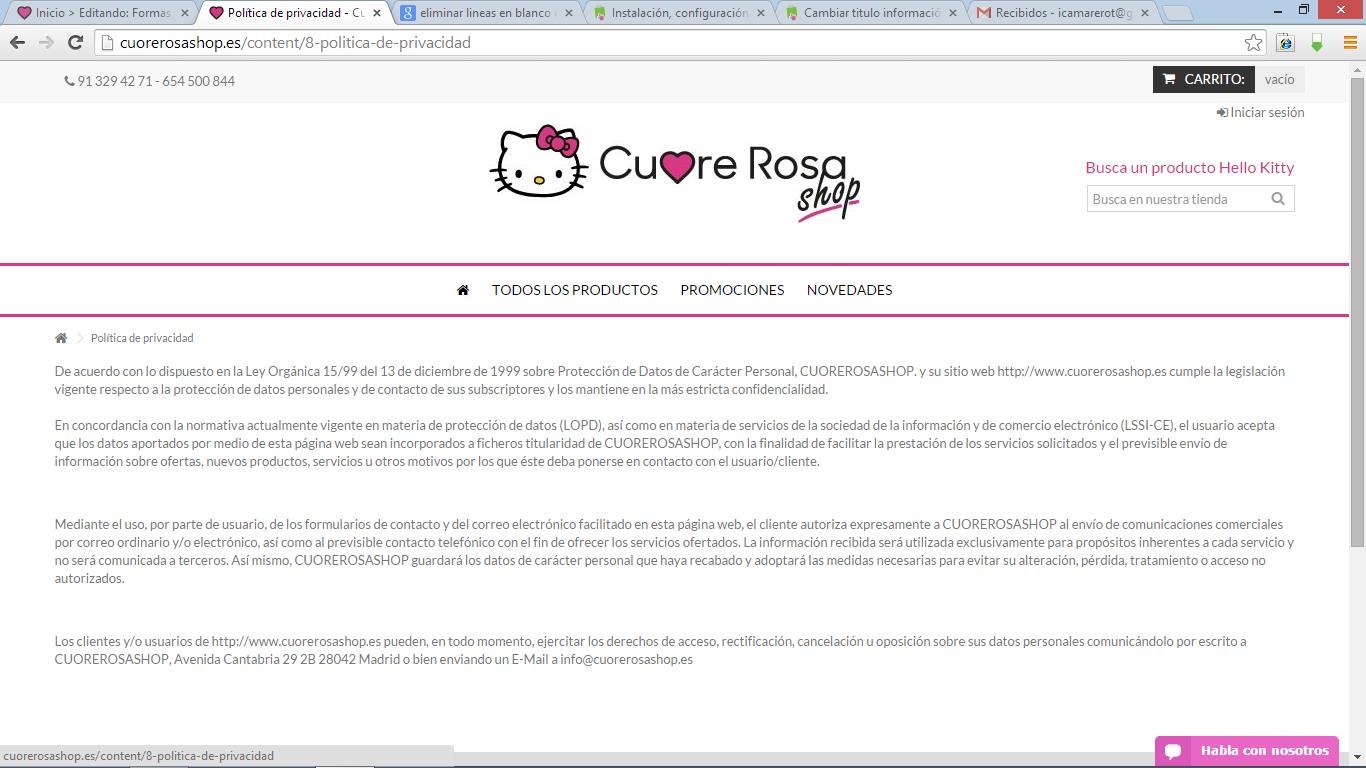The image size is (1366, 768).
Task: Go back to the previous page
Action: point(17,42)
